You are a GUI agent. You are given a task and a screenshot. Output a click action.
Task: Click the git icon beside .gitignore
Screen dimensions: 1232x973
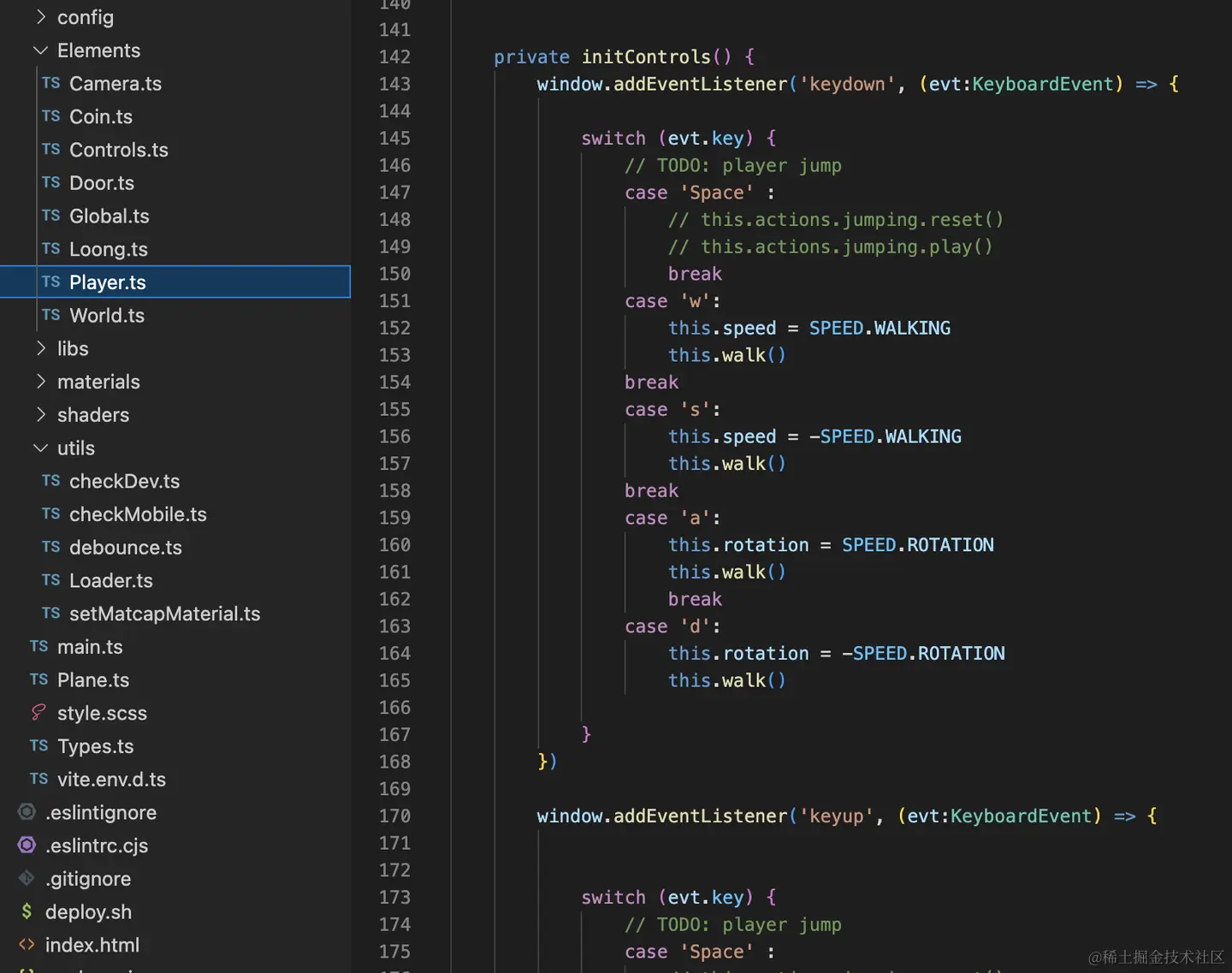[27, 879]
